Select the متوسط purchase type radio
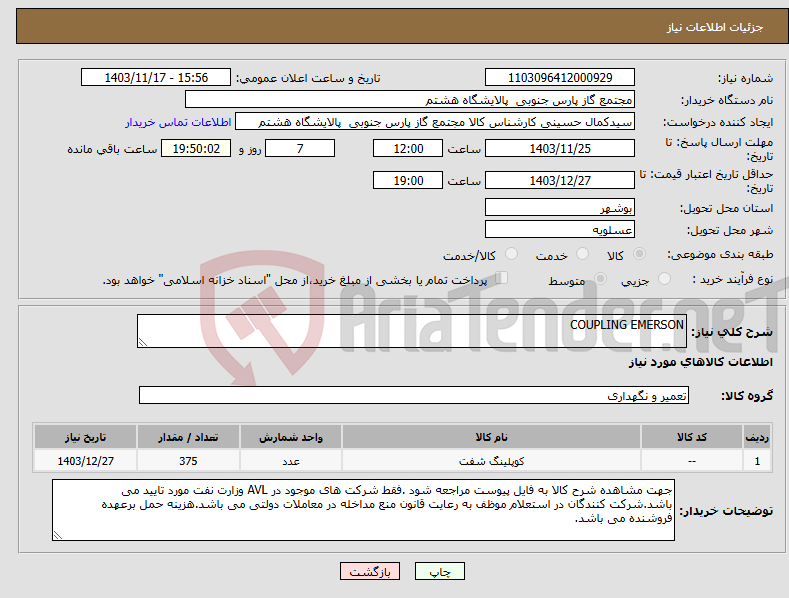789x598 pixels. pyautogui.click(x=600, y=279)
